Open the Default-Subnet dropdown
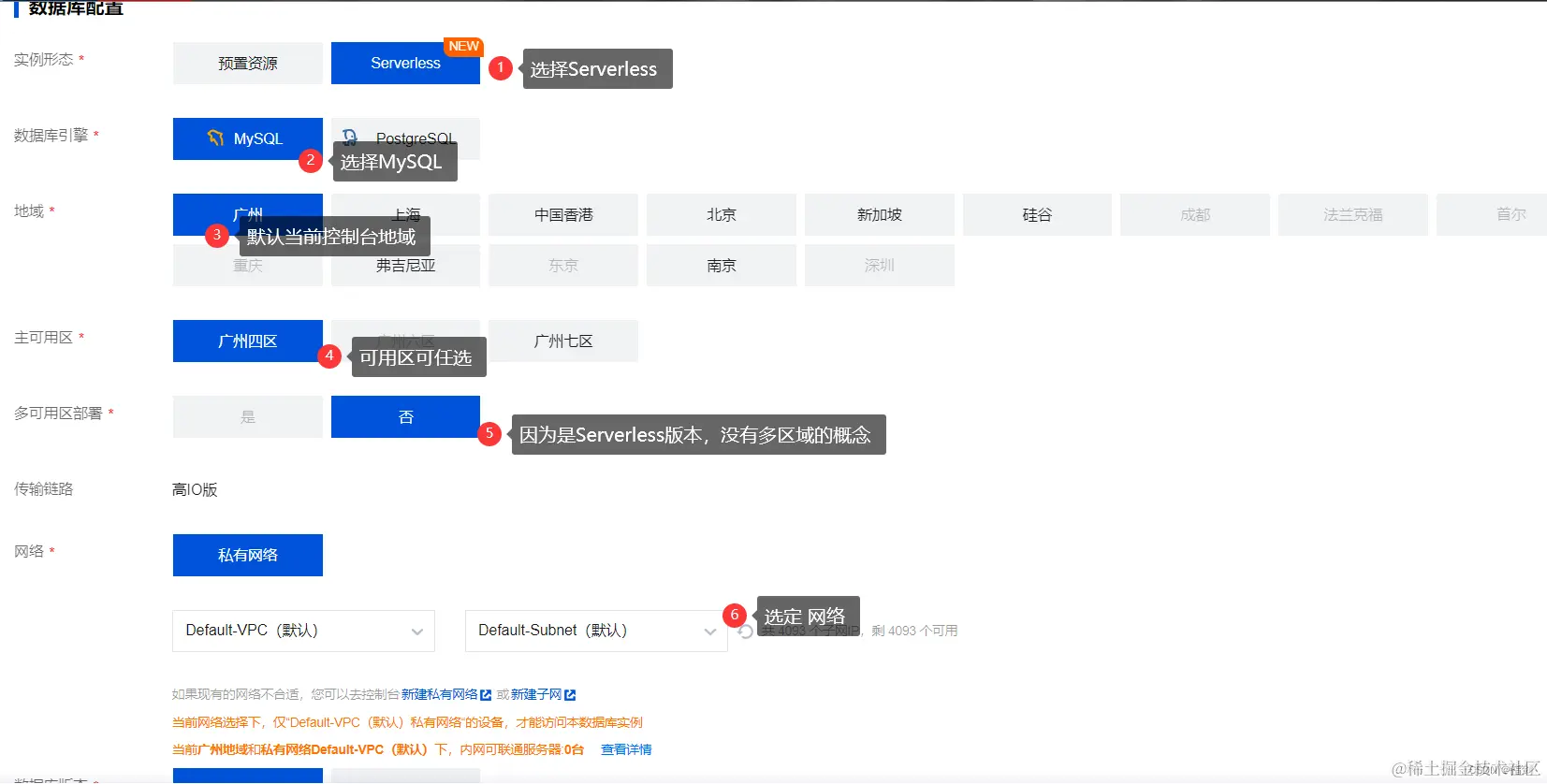This screenshot has height=784, width=1547. 596,631
